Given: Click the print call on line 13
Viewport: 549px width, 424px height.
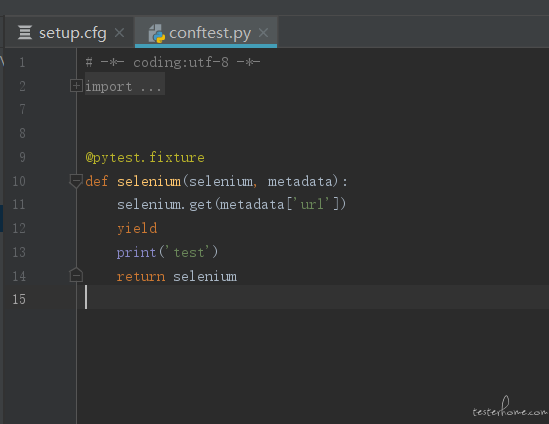Looking at the screenshot, I should [167, 252].
